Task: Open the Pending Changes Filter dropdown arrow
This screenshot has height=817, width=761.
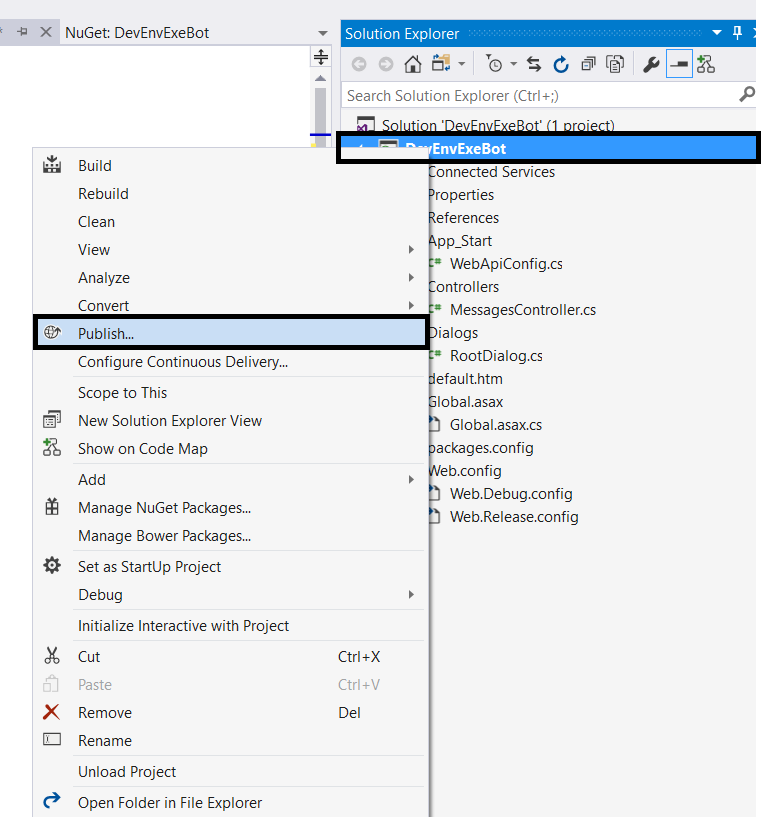Action: click(x=514, y=64)
